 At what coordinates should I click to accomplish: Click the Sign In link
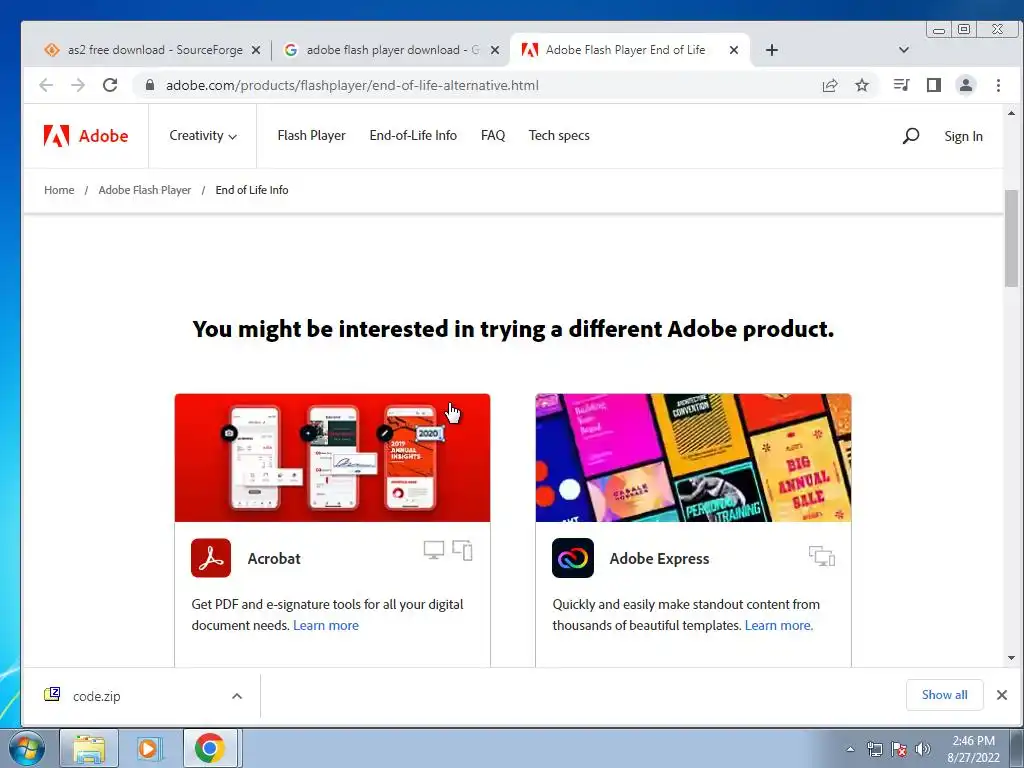point(963,136)
